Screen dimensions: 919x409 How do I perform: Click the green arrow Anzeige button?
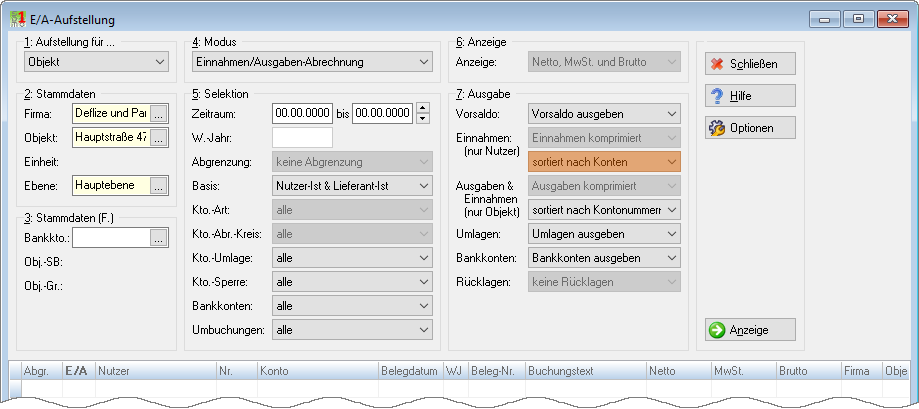(x=750, y=330)
